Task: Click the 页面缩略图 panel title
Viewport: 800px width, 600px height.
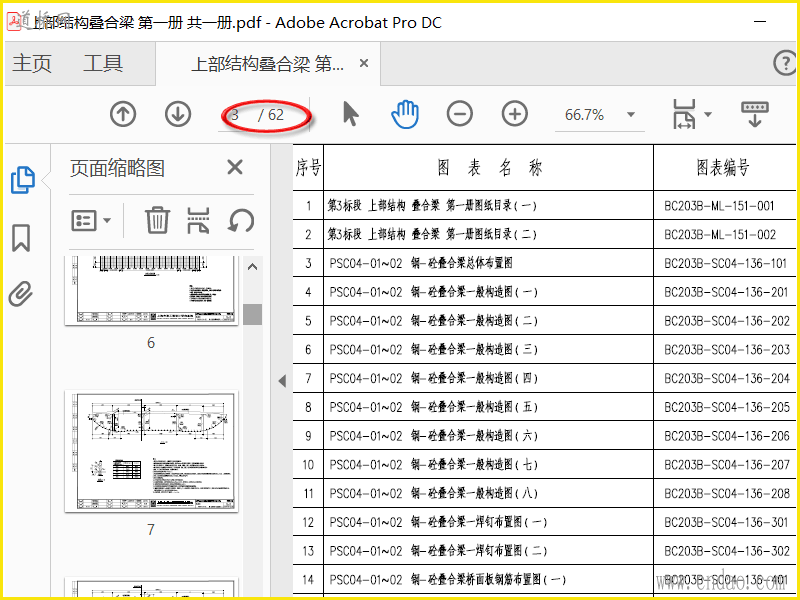Action: pyautogui.click(x=117, y=168)
